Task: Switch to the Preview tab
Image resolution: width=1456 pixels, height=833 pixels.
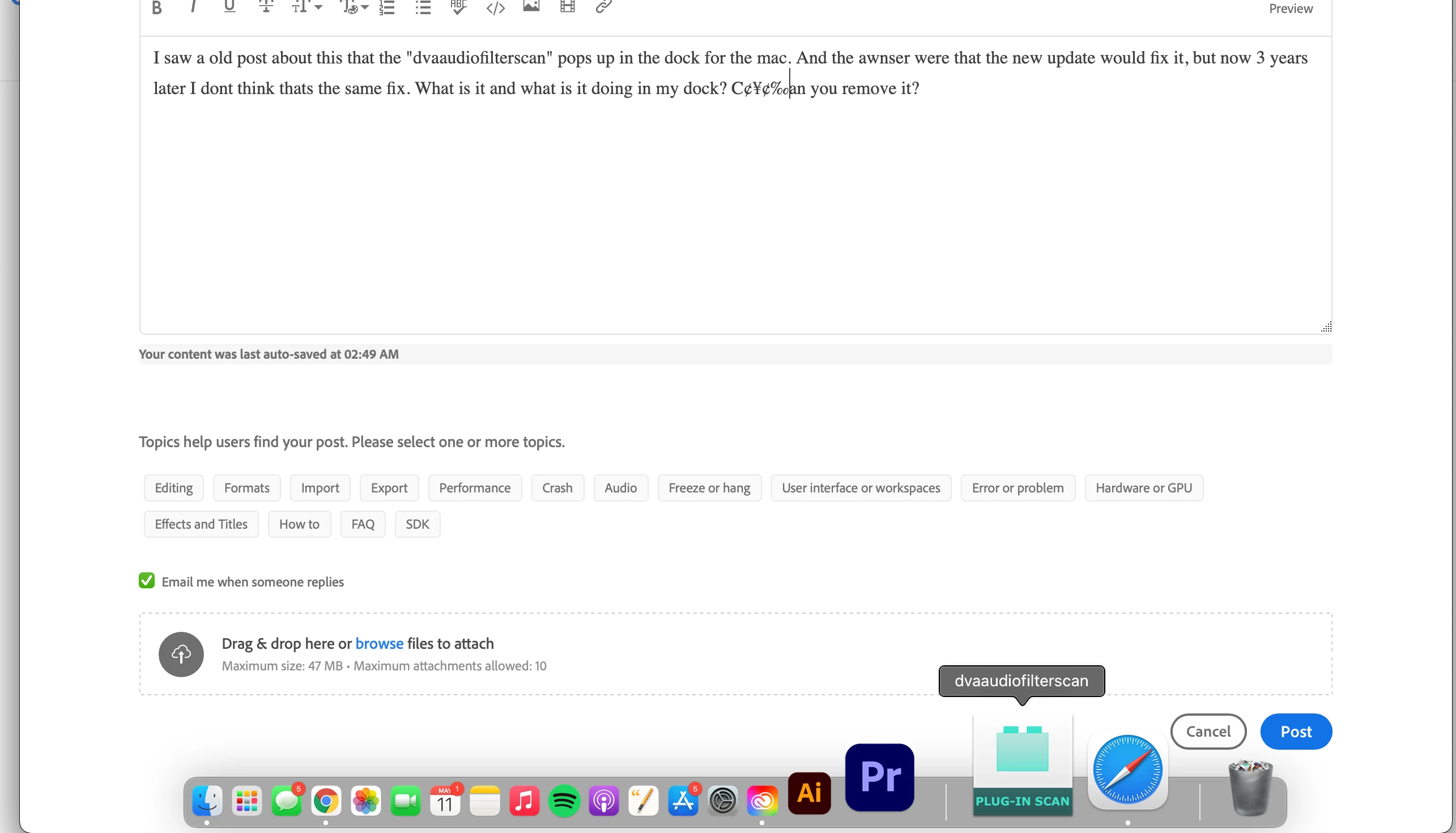Action: (x=1290, y=8)
